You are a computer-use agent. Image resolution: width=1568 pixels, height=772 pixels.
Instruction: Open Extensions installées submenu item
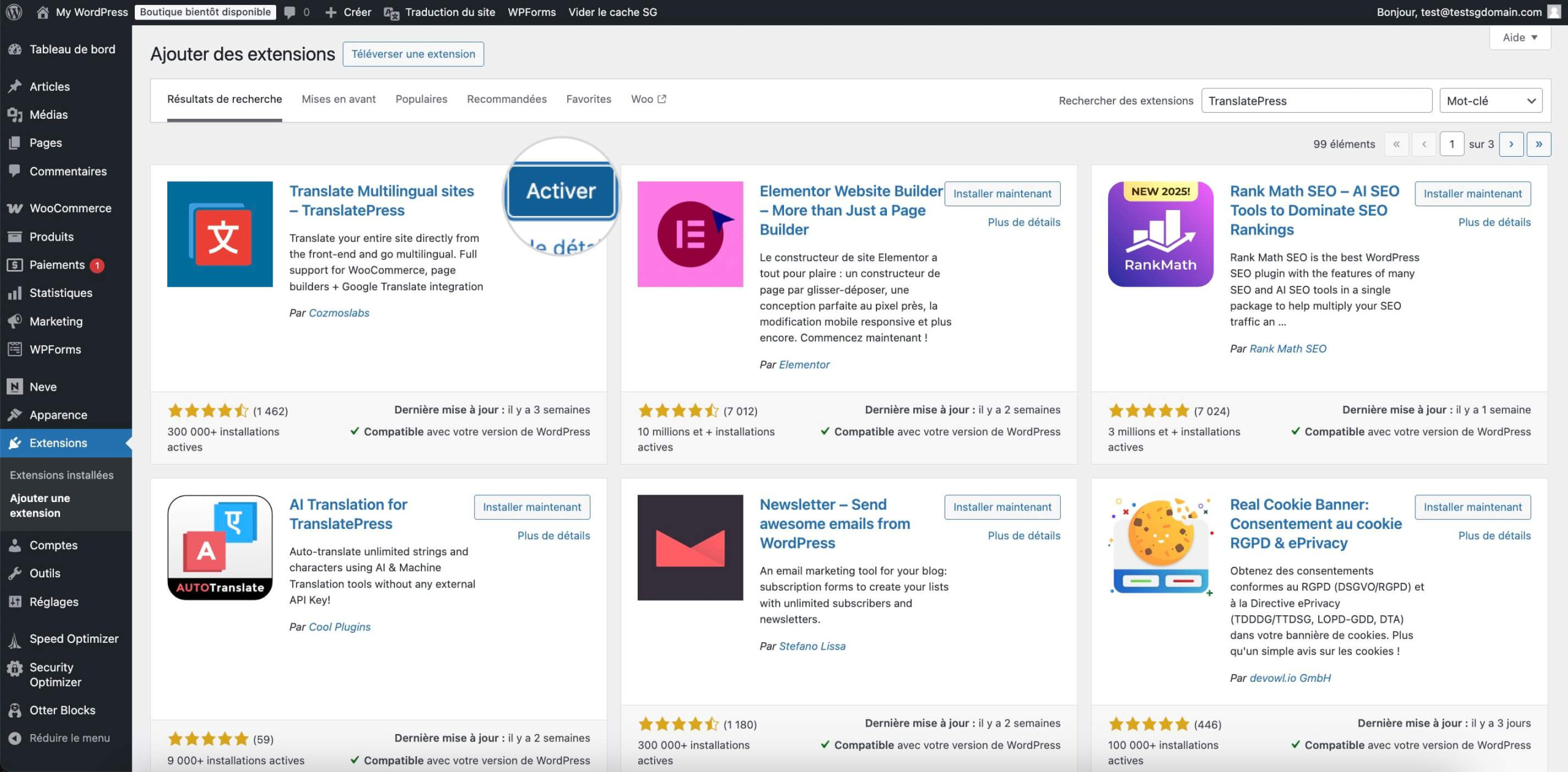click(61, 474)
